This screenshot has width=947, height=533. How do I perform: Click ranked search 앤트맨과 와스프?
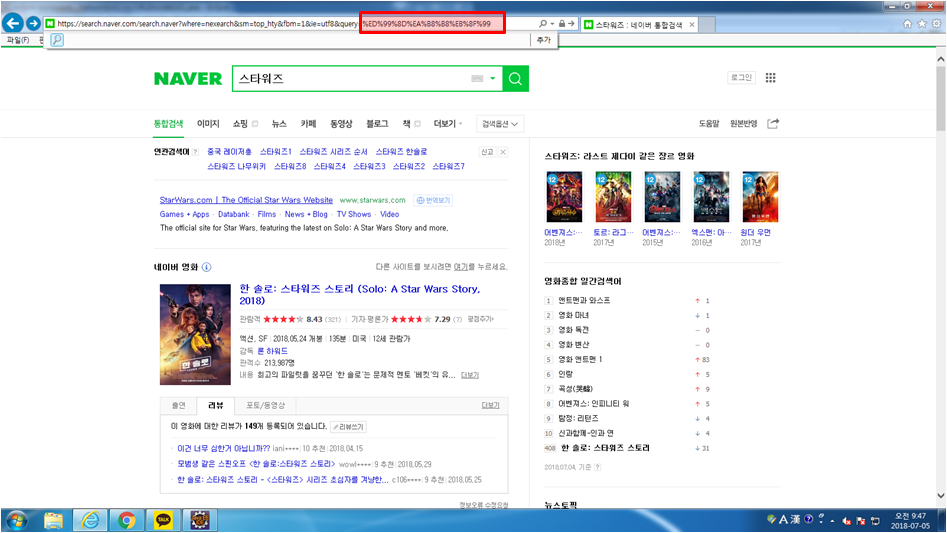click(x=584, y=301)
